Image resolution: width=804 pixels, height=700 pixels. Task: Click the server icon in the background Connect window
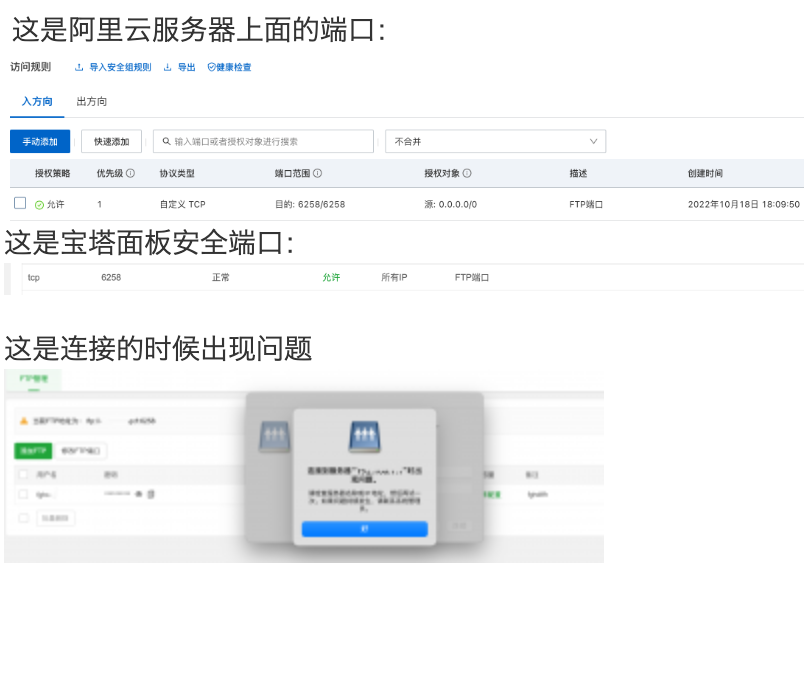coord(275,437)
